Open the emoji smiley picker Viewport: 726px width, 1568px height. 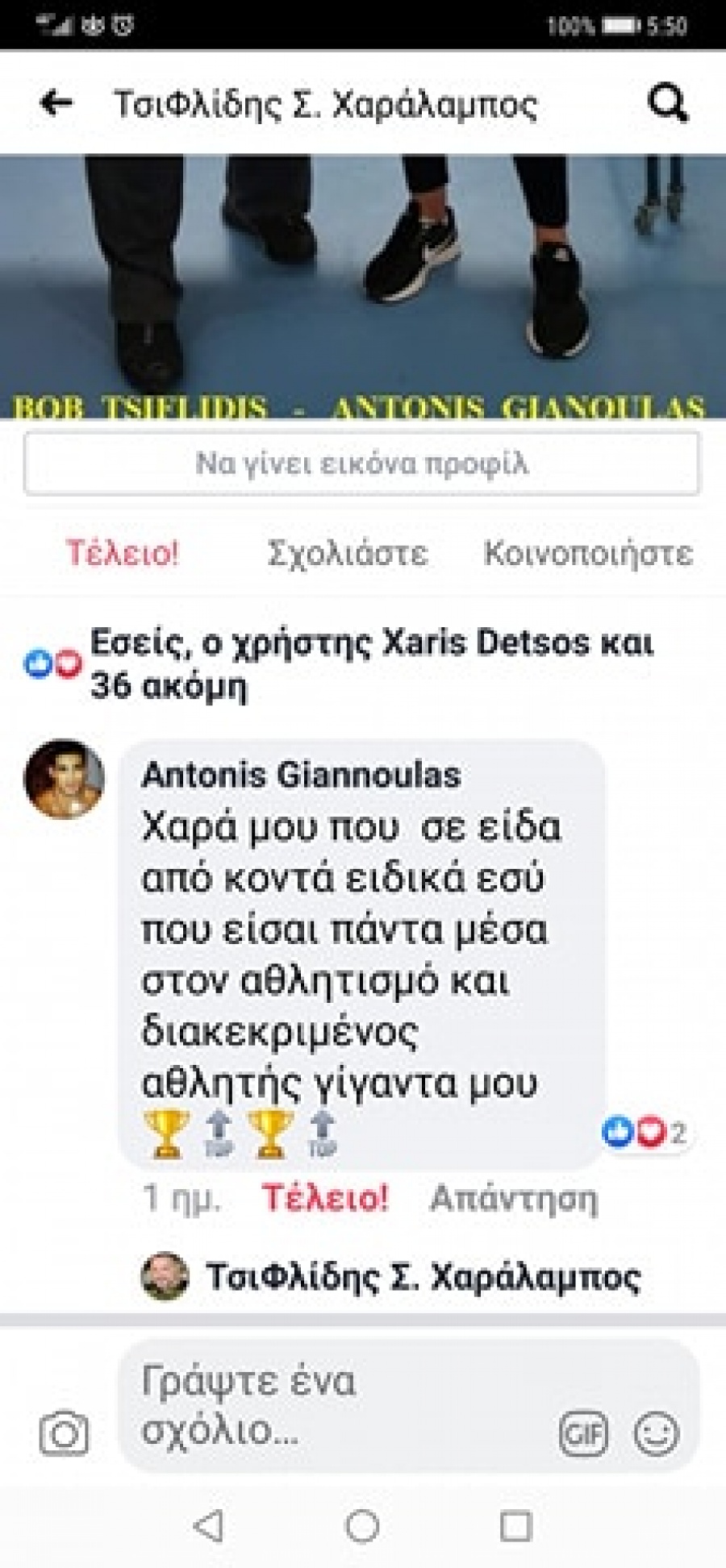tap(656, 1433)
